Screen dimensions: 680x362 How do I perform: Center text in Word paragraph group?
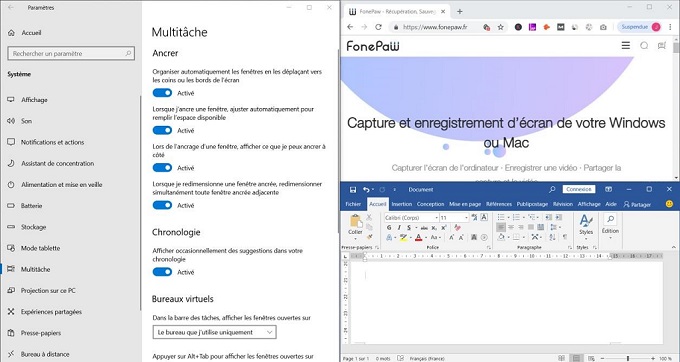(511, 227)
